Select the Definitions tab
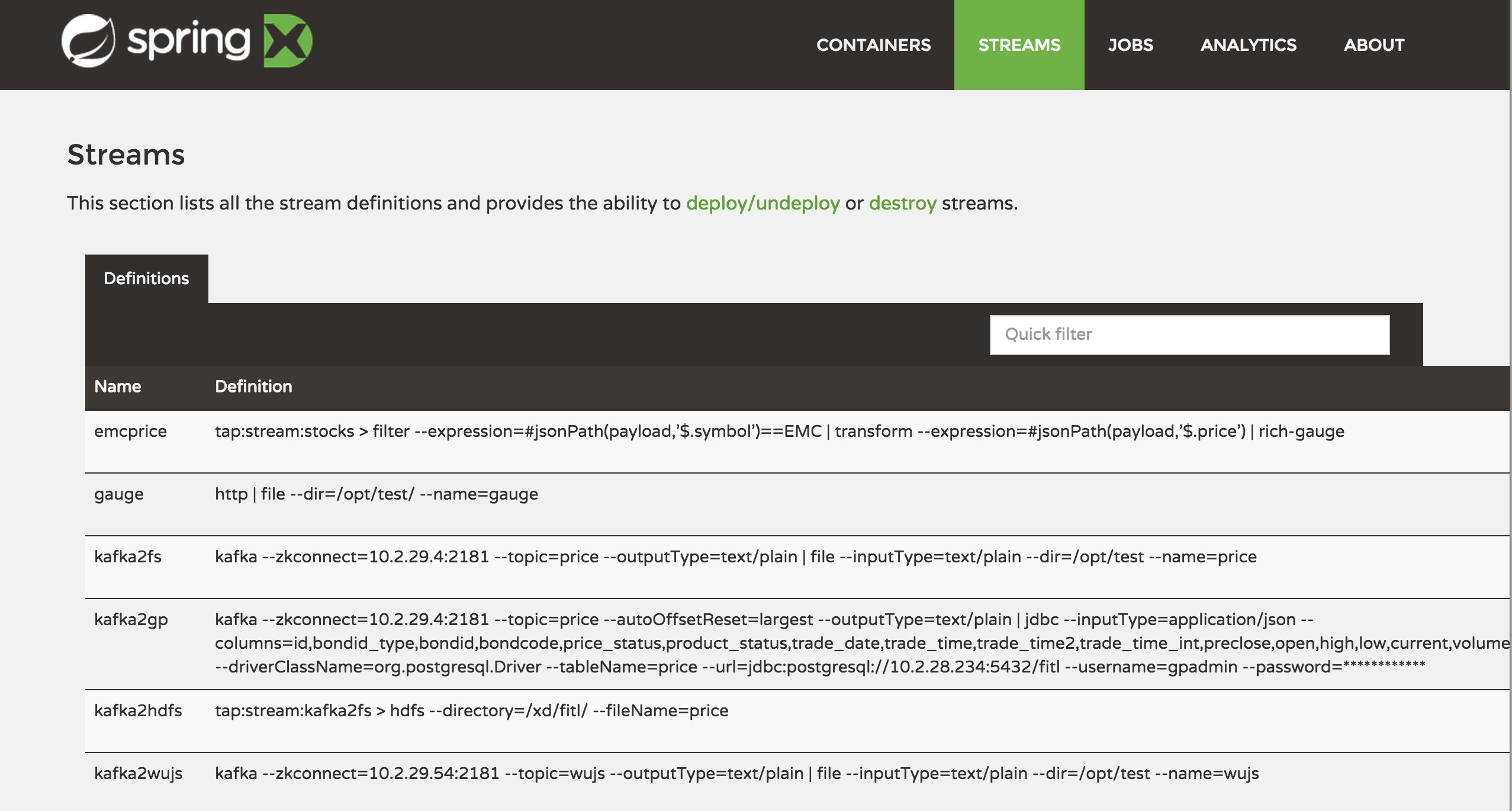The width and height of the screenshot is (1512, 811). click(x=146, y=278)
